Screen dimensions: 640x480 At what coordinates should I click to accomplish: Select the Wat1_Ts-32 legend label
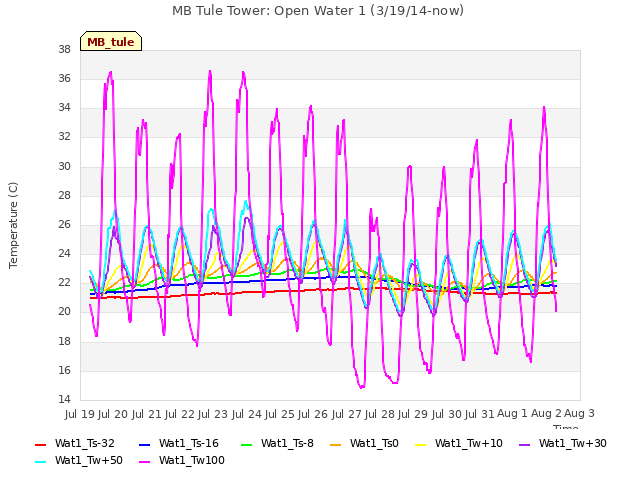85,443
